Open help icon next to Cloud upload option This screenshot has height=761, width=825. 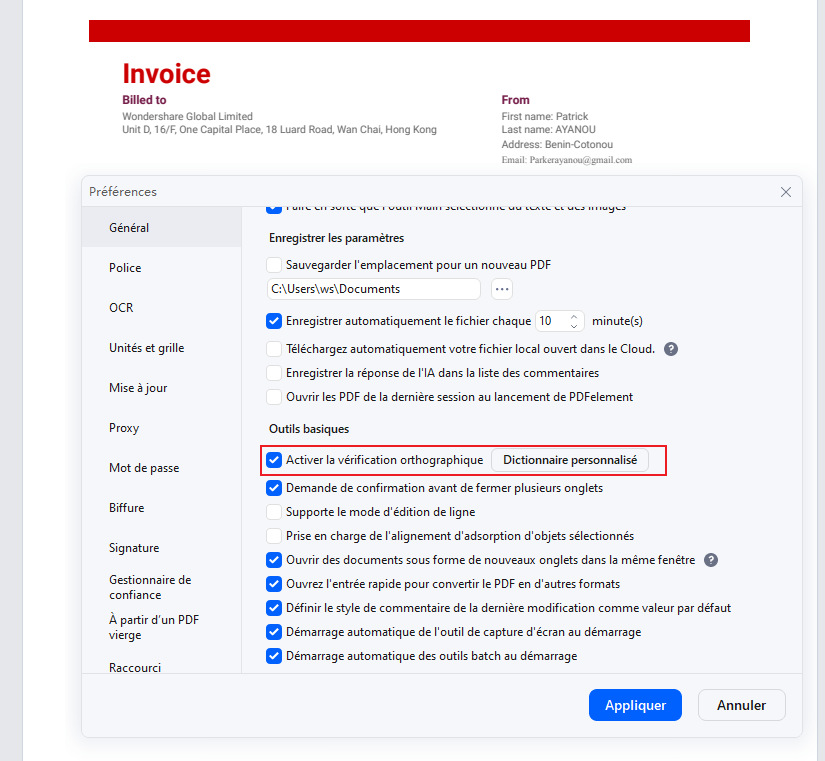671,349
